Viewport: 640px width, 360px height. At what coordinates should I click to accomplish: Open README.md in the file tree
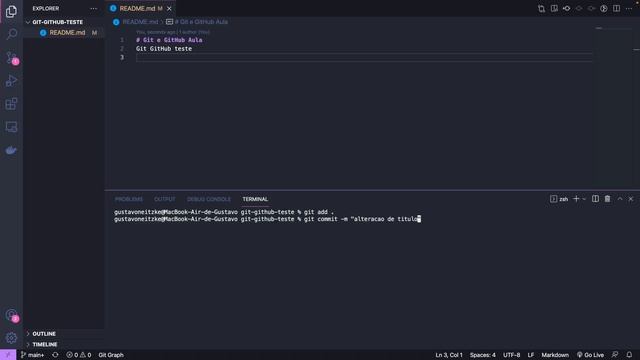pyautogui.click(x=64, y=33)
